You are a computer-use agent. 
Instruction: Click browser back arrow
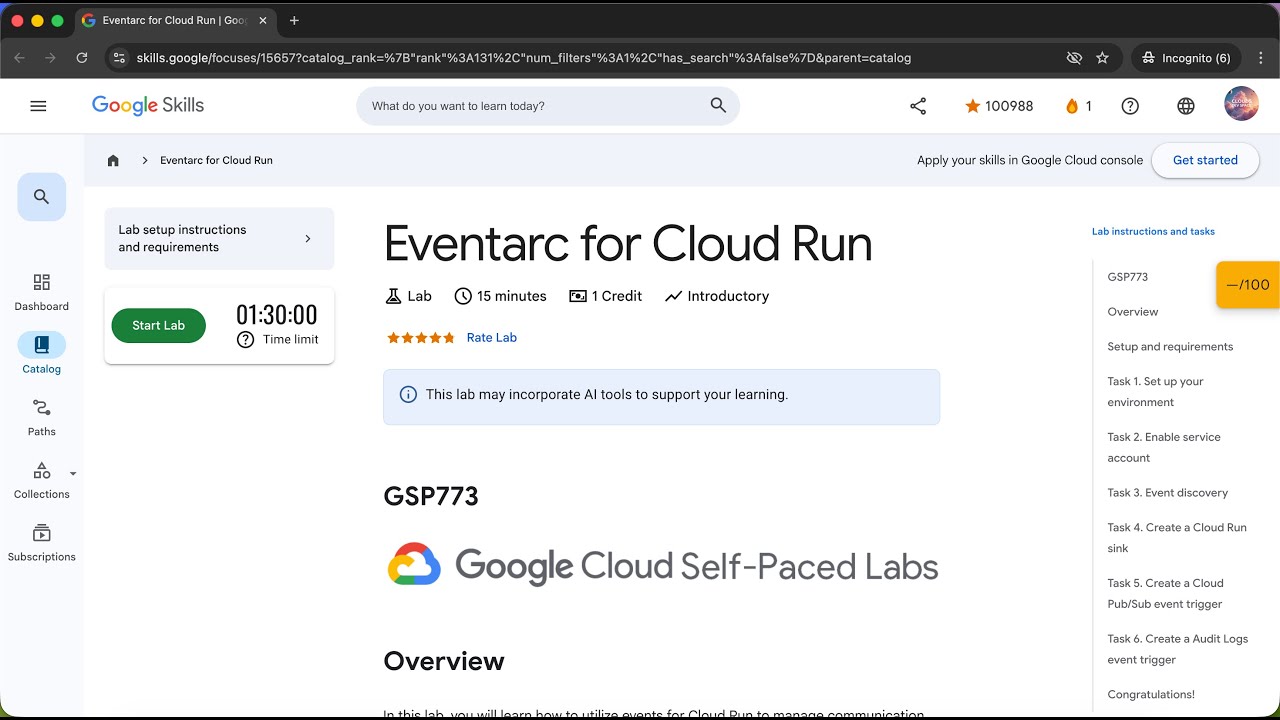pos(19,58)
